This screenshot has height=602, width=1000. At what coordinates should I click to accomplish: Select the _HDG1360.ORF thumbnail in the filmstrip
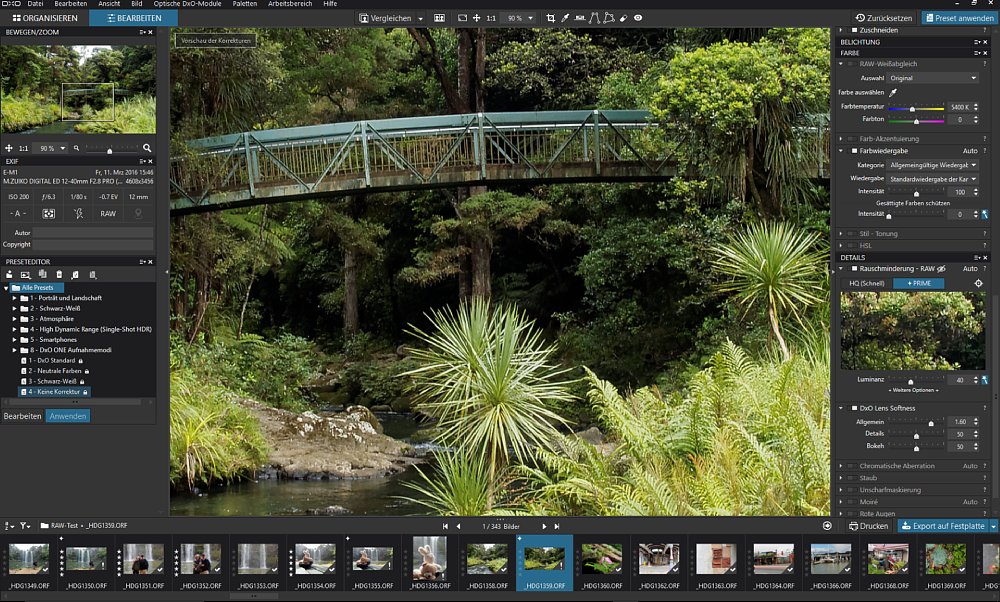tap(601, 558)
